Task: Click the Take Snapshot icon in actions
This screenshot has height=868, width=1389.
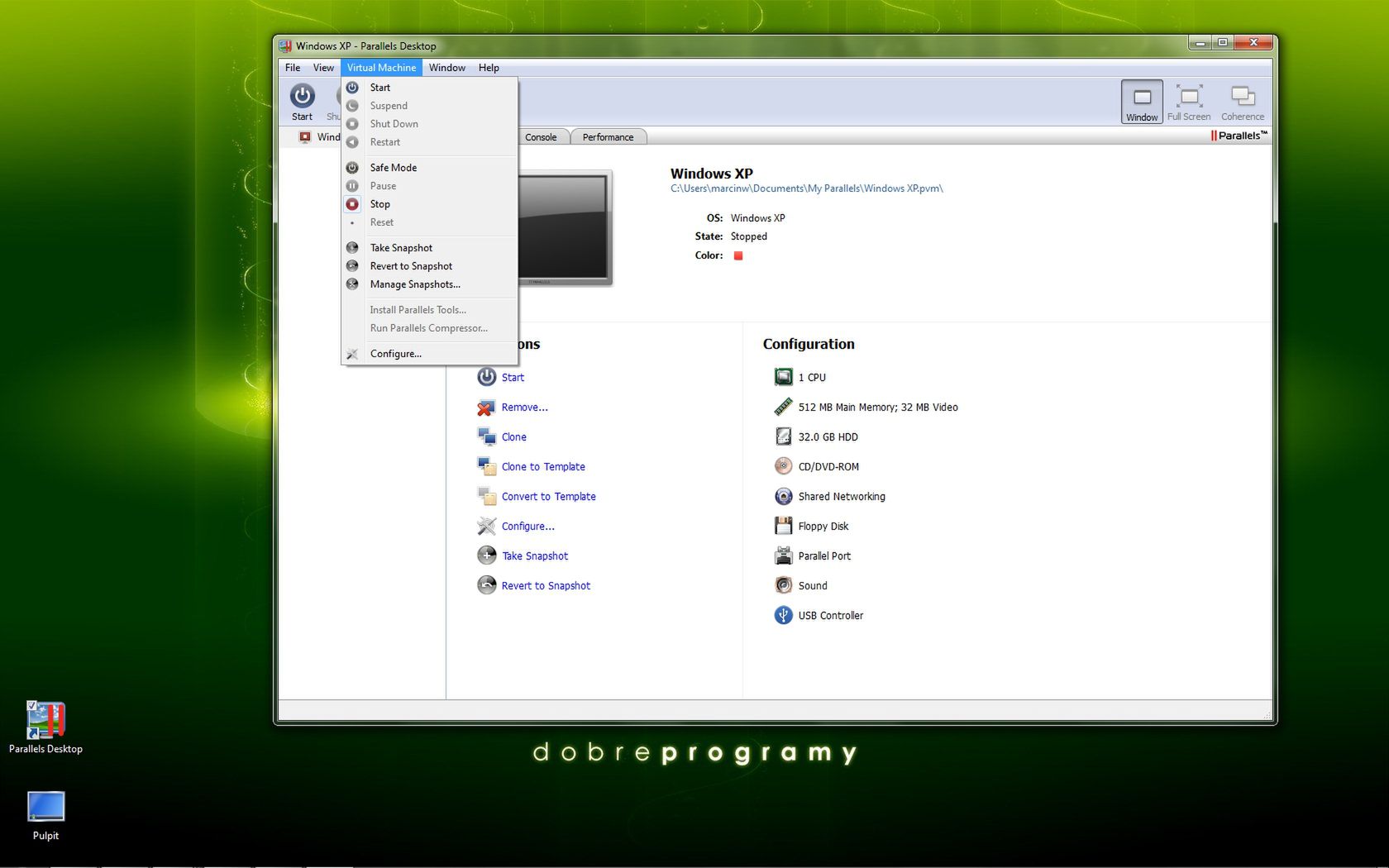Action: coord(487,556)
